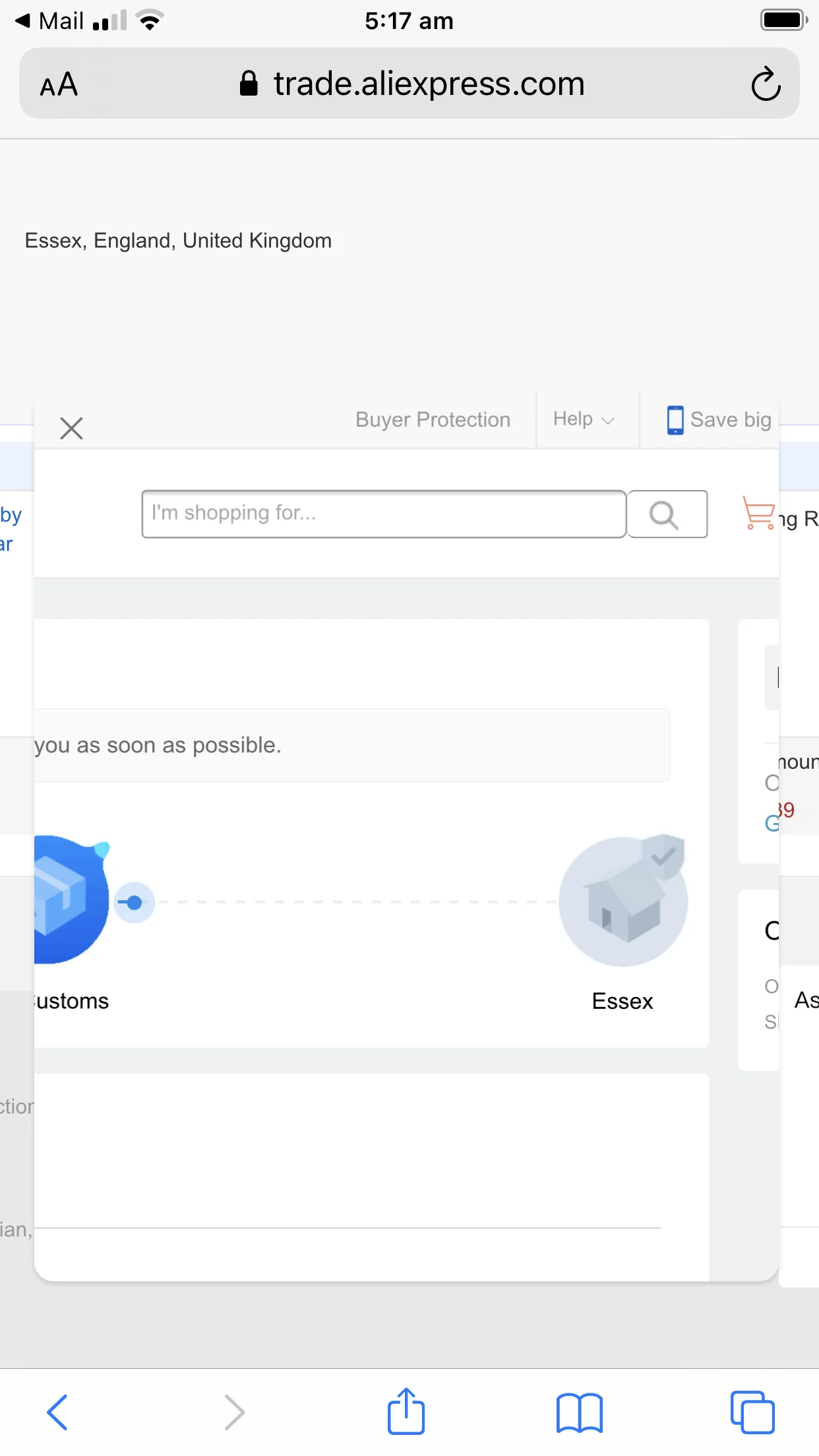Show Safari open tabs icon
The width and height of the screenshot is (819, 1456).
(x=752, y=1412)
